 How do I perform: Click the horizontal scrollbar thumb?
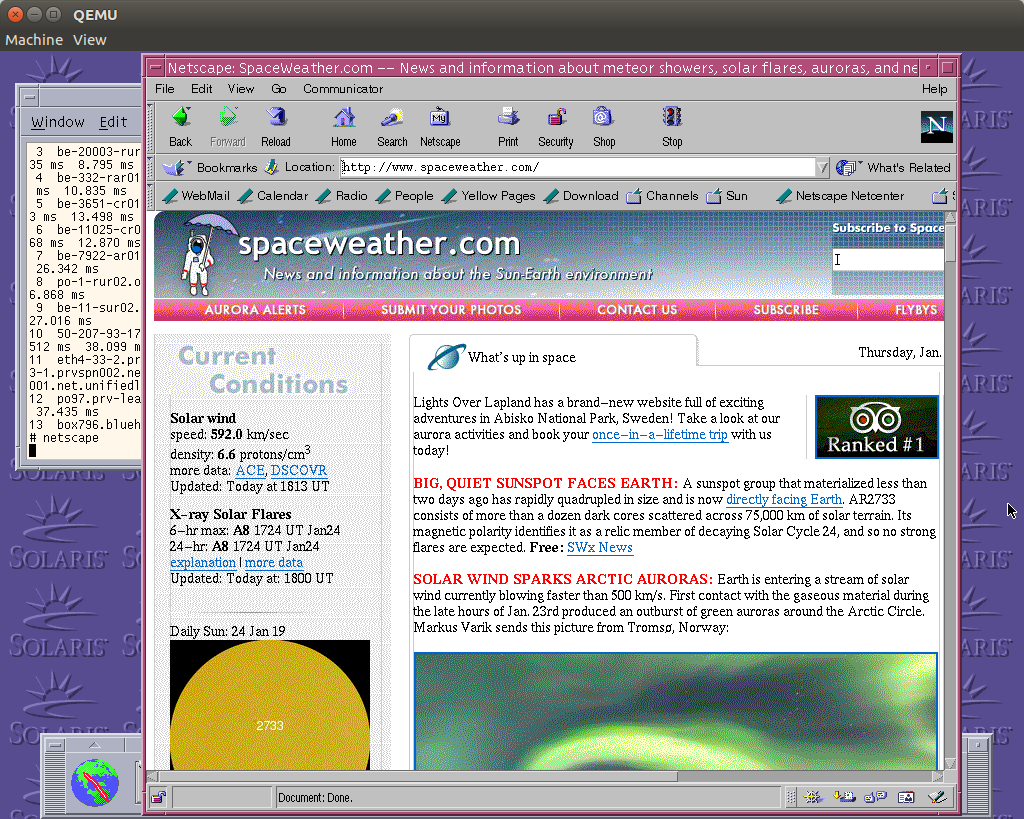coord(417,777)
